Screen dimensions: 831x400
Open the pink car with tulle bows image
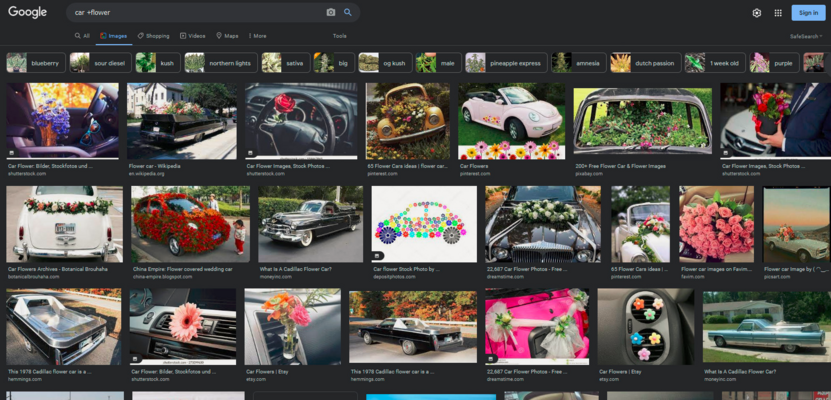point(537,326)
